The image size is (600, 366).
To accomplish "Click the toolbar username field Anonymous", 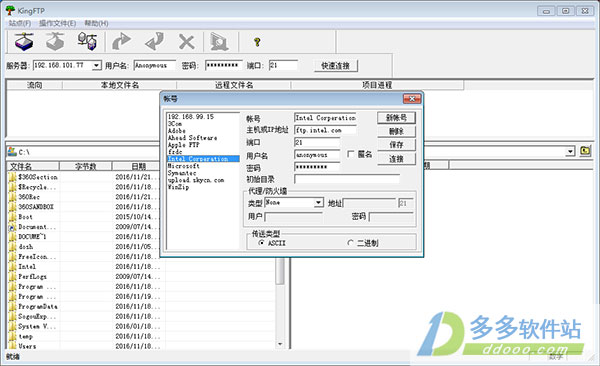I will (x=155, y=65).
